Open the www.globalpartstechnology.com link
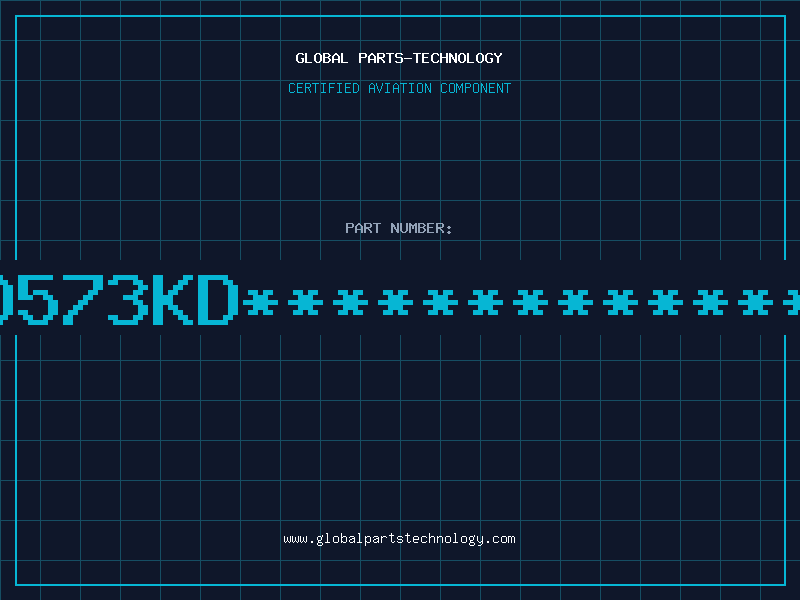 click(x=399, y=539)
